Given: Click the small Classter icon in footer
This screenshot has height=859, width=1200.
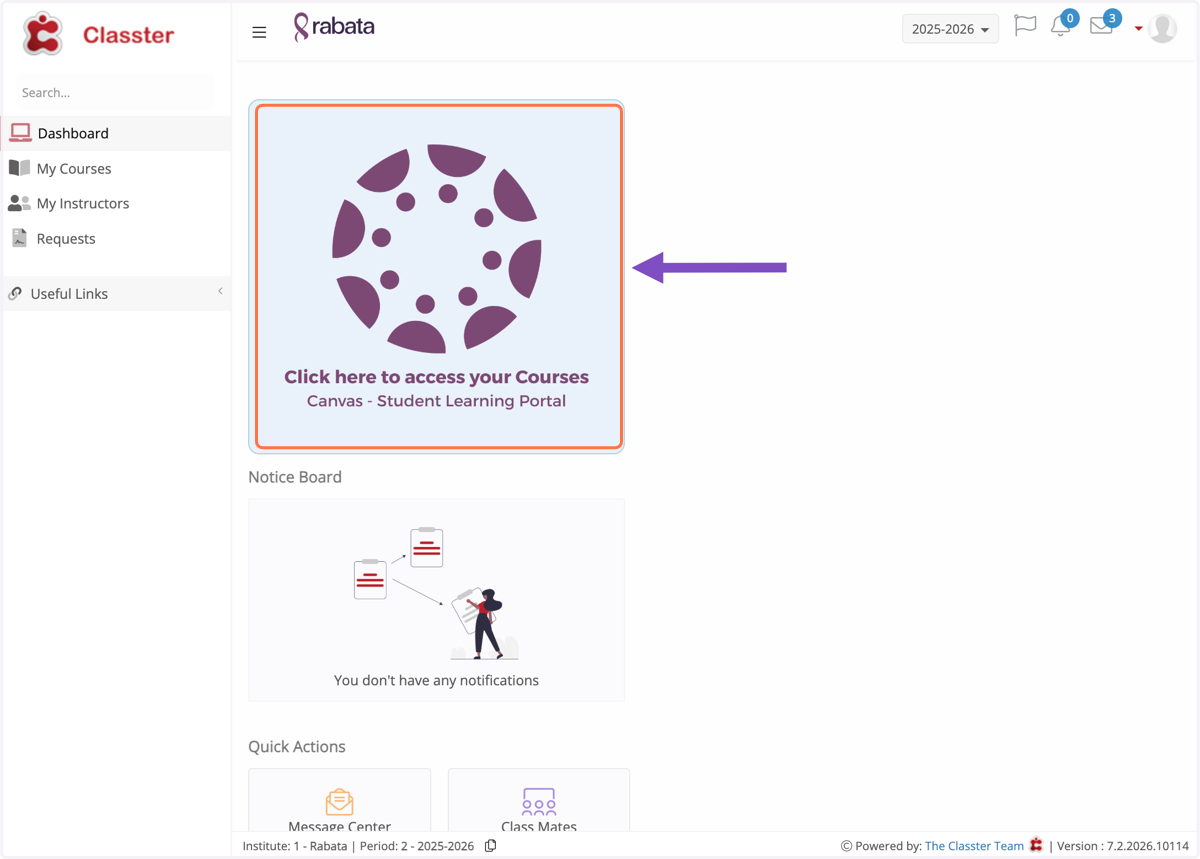Looking at the screenshot, I should point(1036,845).
